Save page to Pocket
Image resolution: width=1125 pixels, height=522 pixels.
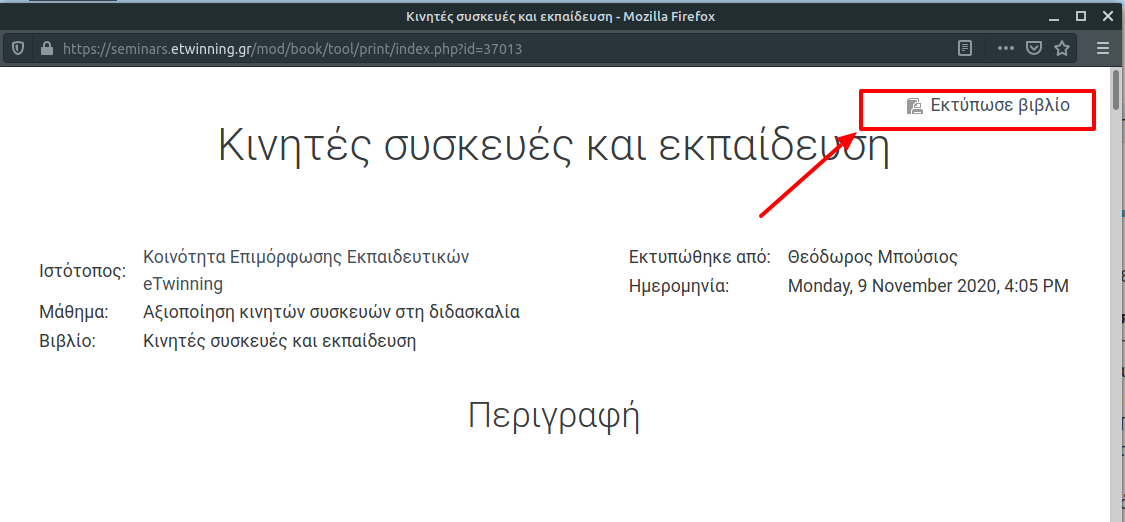coord(1035,48)
